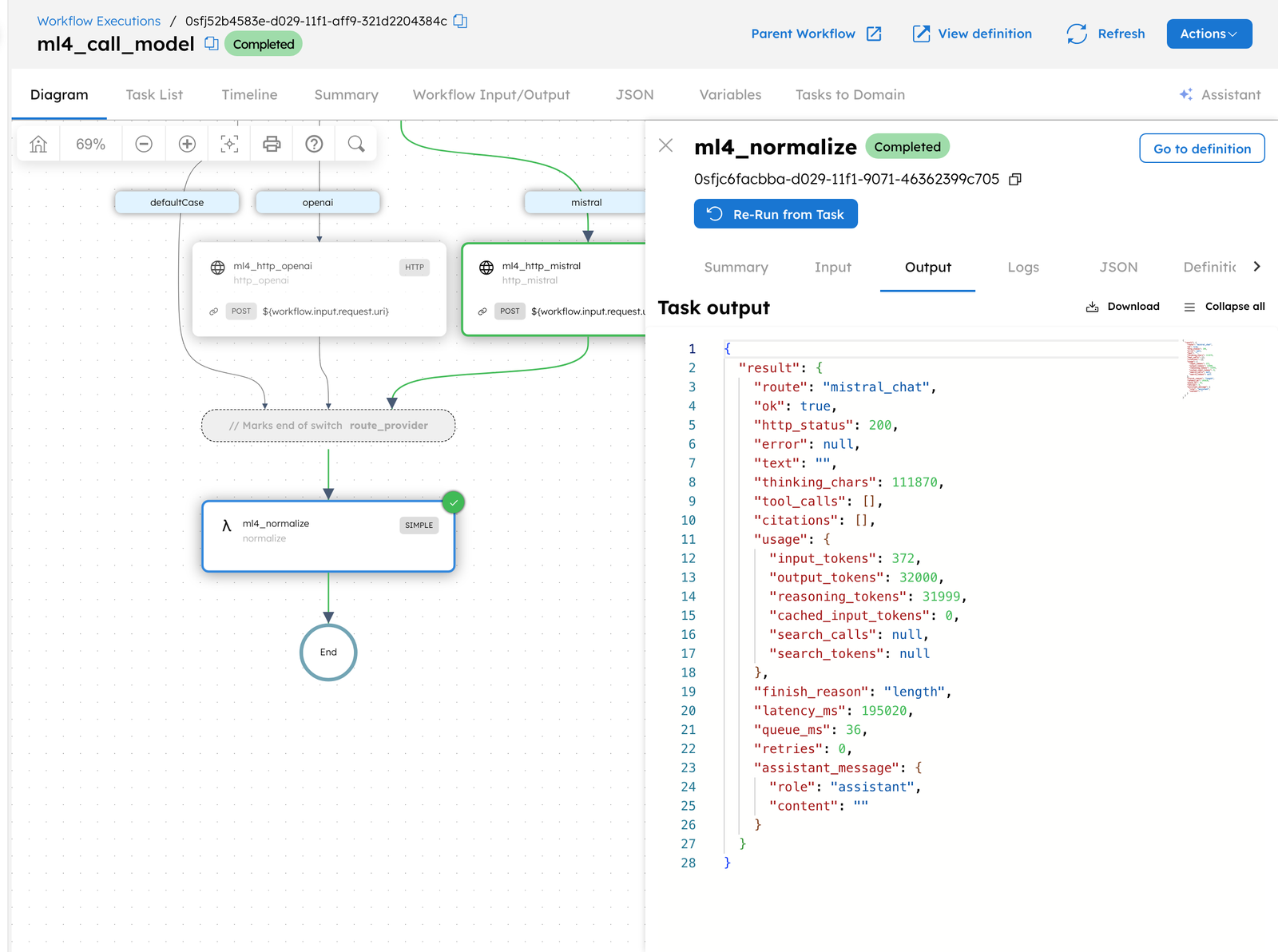This screenshot has width=1278, height=952.
Task: Copy the workflow name ml4_call_model
Action: 211,44
